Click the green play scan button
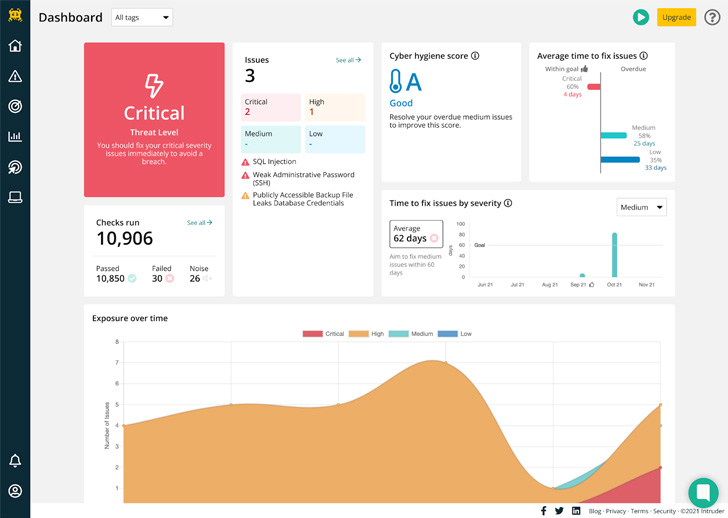Image resolution: width=728 pixels, height=518 pixels. tap(641, 17)
